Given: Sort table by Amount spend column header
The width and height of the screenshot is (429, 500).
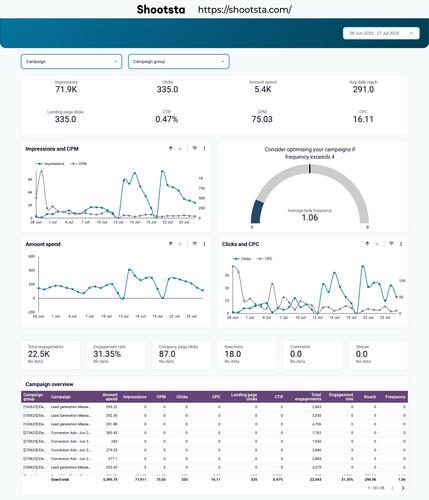Looking at the screenshot, I should 110,397.
